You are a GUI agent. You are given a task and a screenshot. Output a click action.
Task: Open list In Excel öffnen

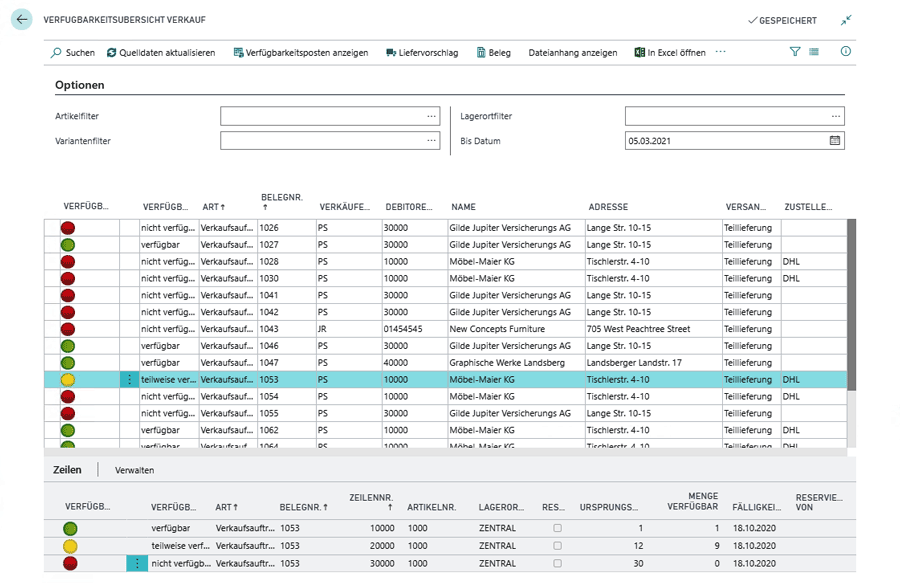point(670,53)
